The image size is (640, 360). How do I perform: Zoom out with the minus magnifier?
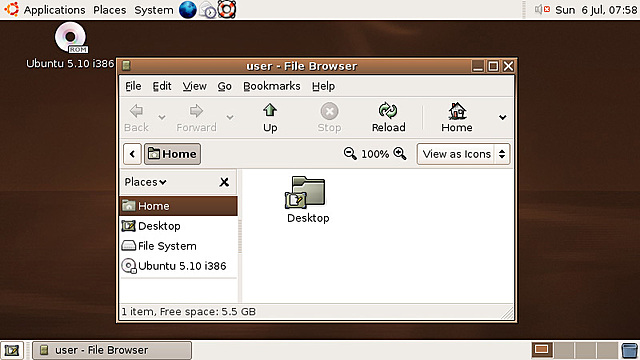(350, 153)
